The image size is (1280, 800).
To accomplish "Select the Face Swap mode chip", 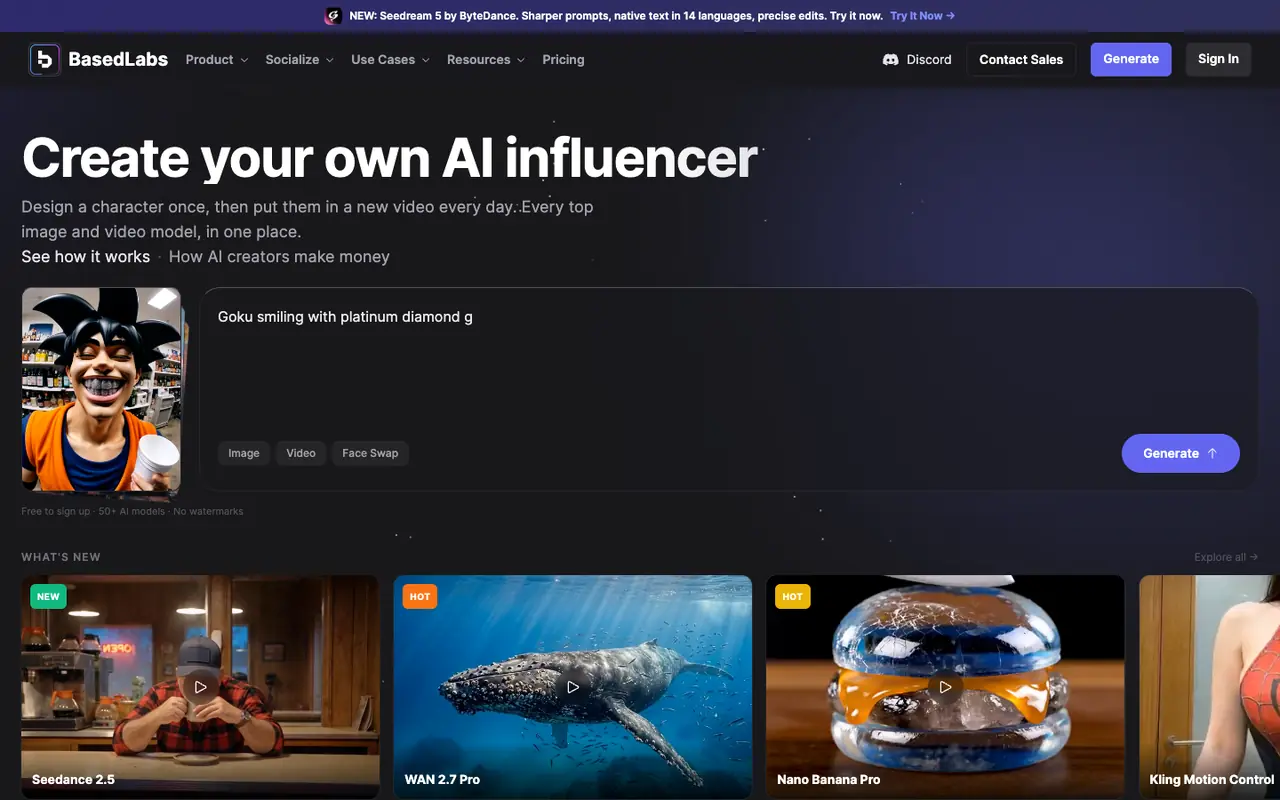I will coord(370,453).
